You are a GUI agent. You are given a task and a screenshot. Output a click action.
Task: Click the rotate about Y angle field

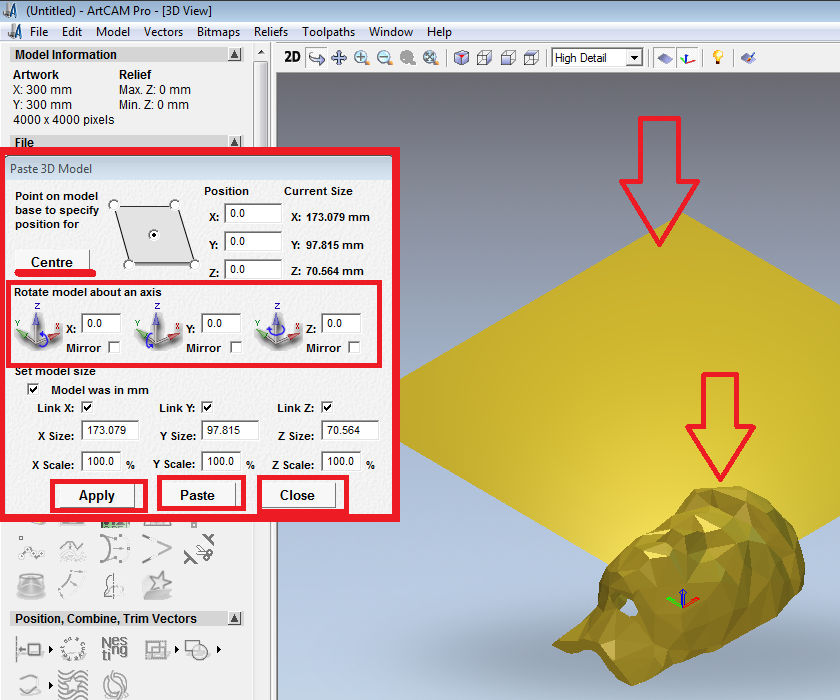click(221, 323)
